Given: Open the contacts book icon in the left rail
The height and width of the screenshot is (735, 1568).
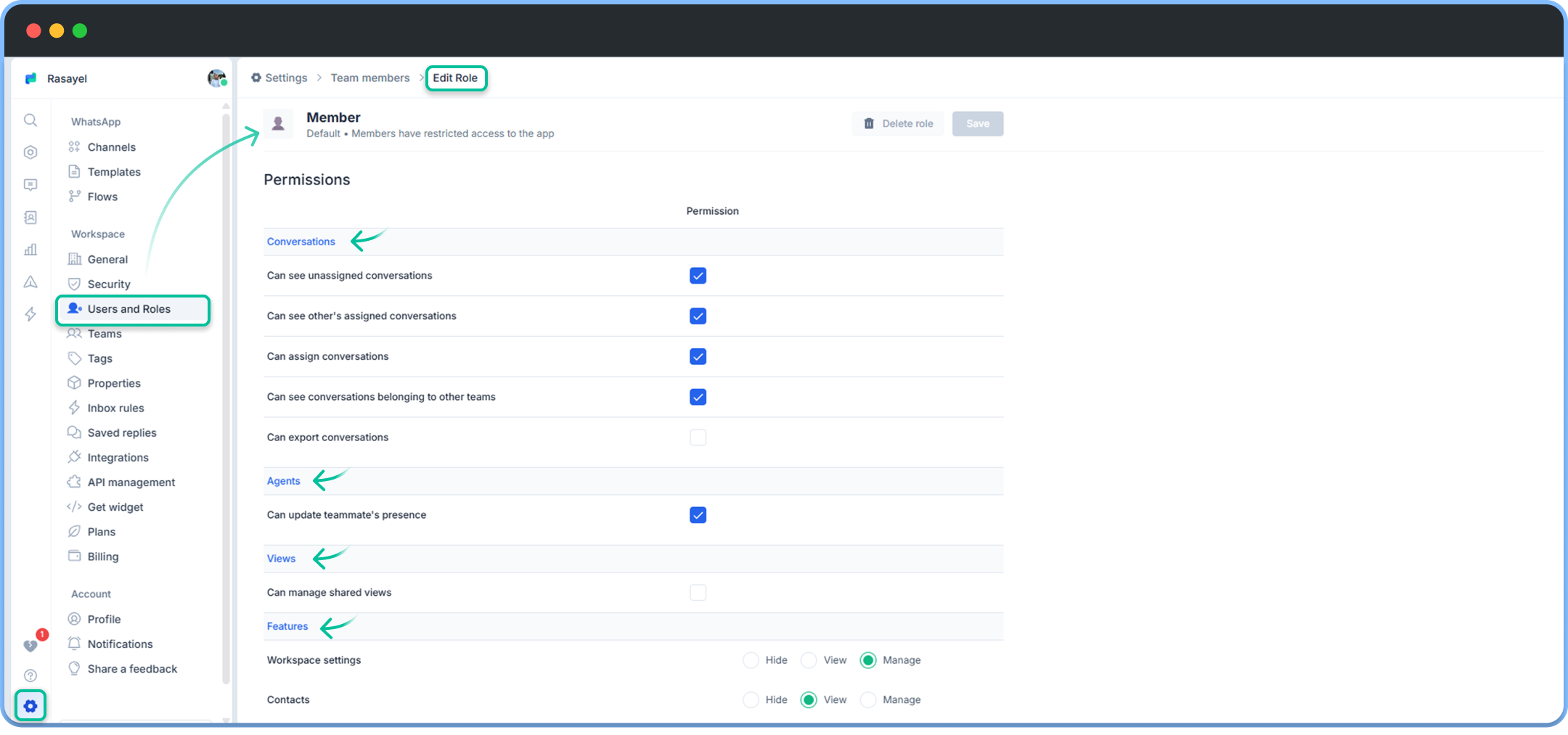Looking at the screenshot, I should click(x=30, y=217).
